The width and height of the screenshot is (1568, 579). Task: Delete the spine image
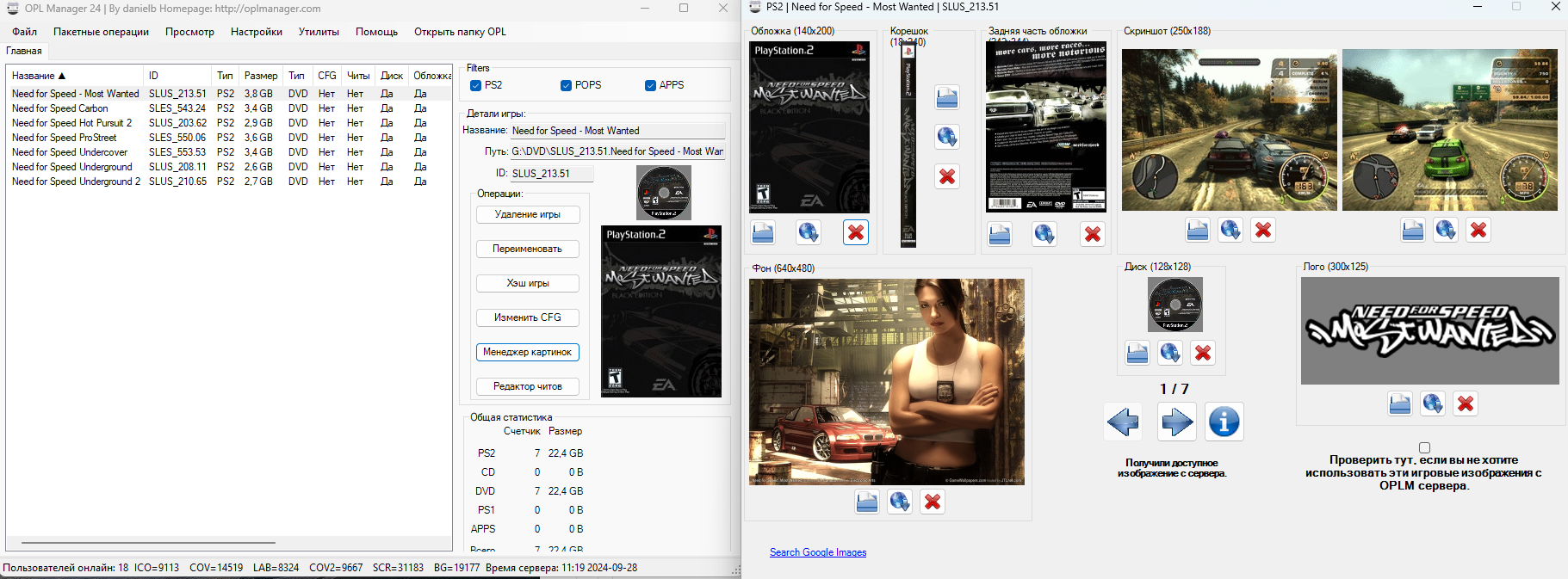(947, 176)
